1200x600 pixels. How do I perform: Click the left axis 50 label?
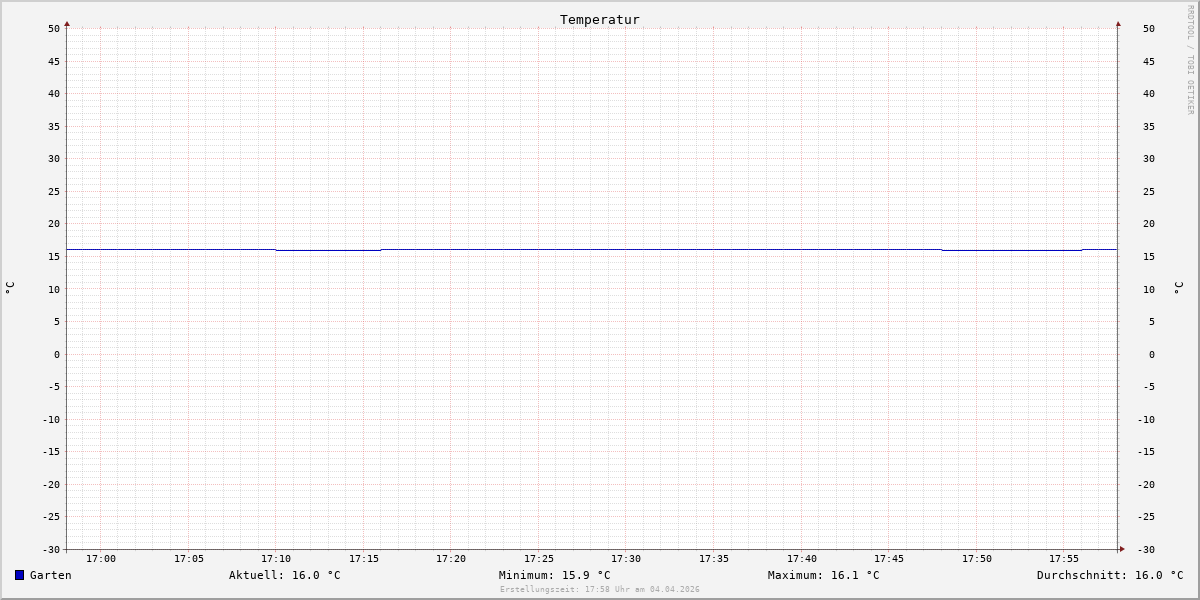54,28
